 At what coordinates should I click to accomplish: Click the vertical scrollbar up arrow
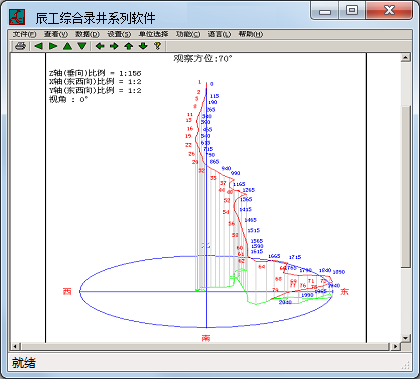click(405, 57)
